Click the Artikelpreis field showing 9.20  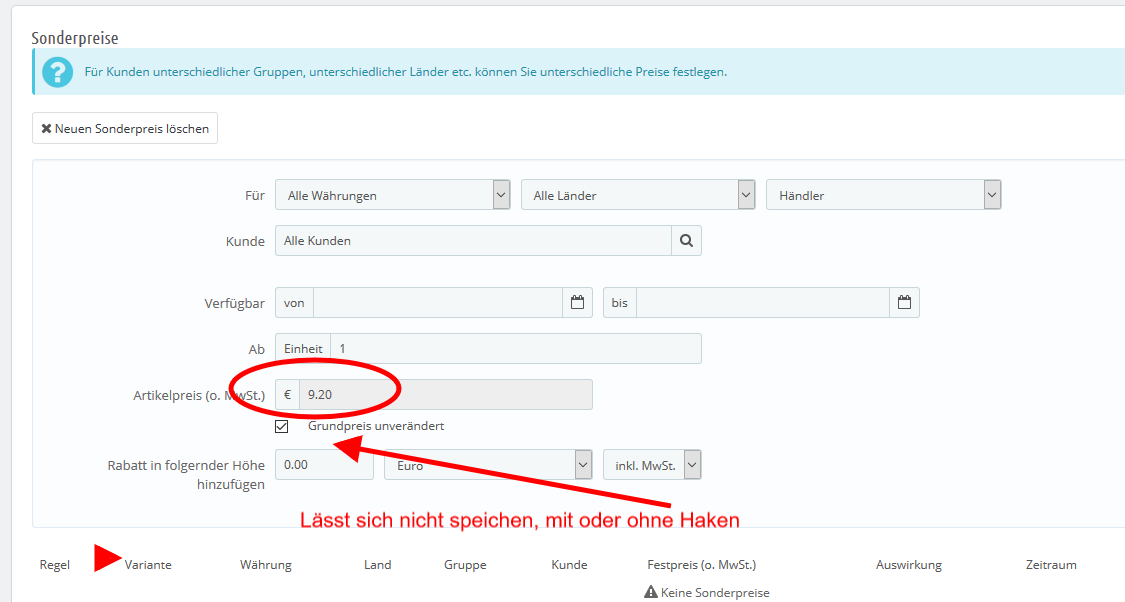pos(446,395)
